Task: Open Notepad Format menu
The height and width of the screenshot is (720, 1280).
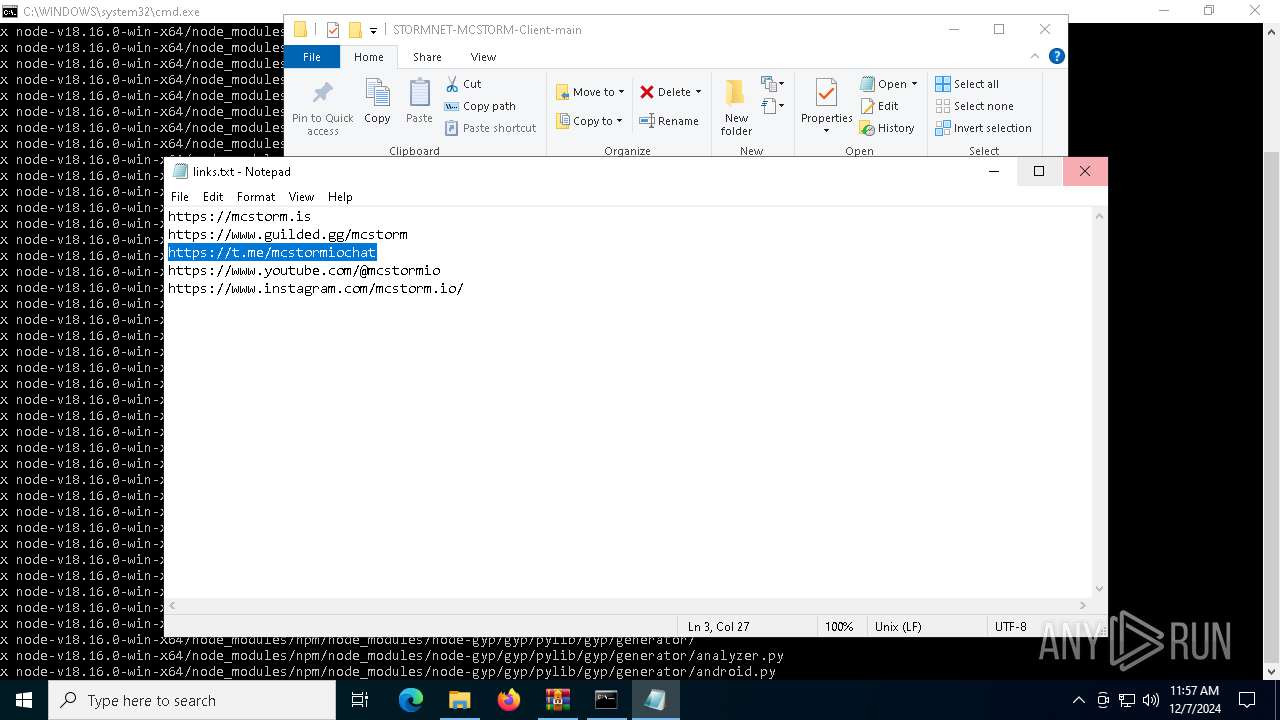Action: point(256,197)
